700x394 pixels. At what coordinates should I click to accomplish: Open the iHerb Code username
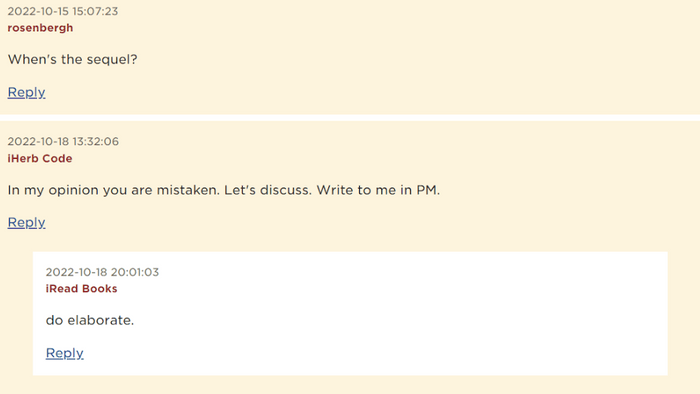click(40, 158)
